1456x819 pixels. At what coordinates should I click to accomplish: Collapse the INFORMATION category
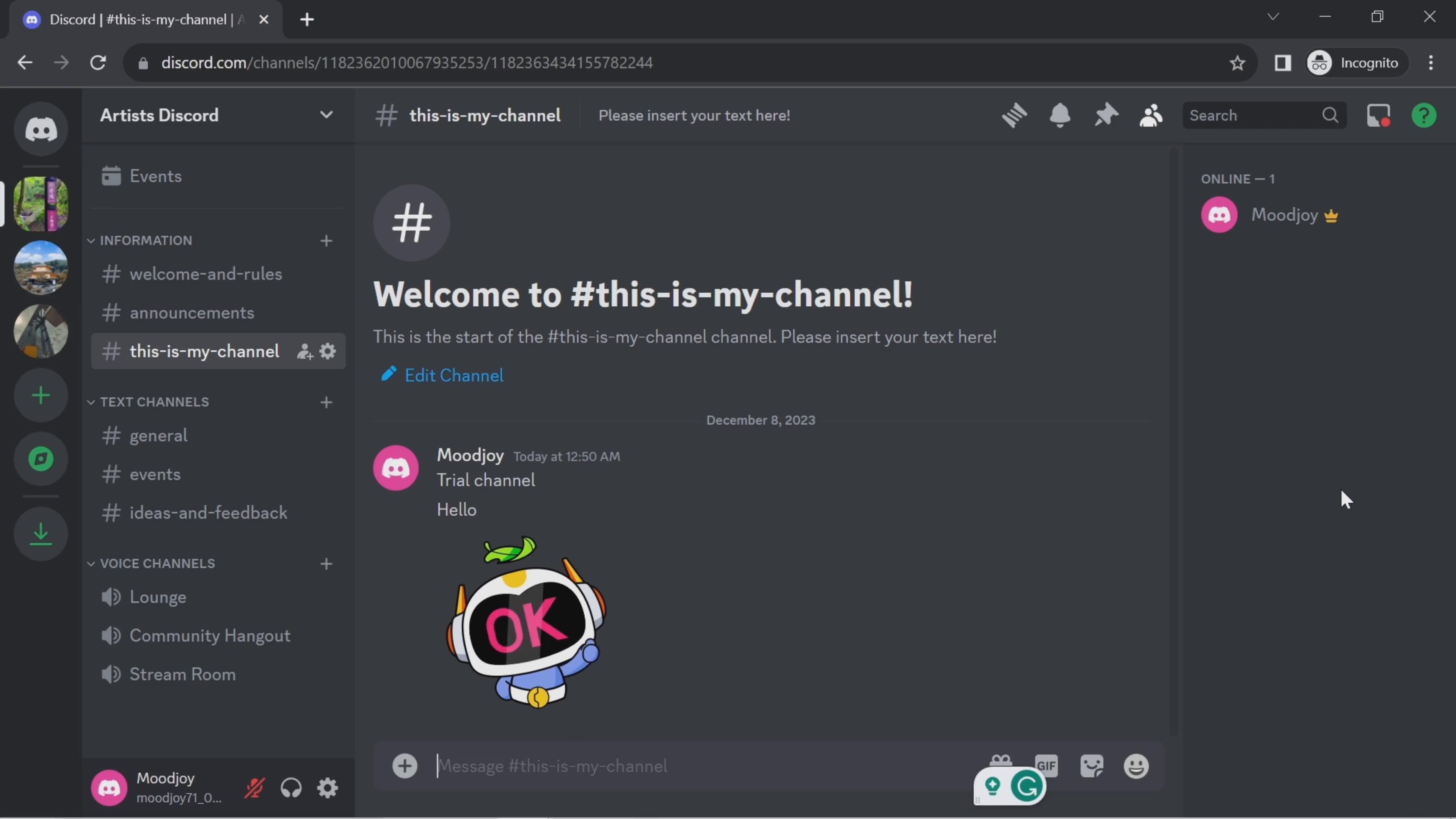146,240
